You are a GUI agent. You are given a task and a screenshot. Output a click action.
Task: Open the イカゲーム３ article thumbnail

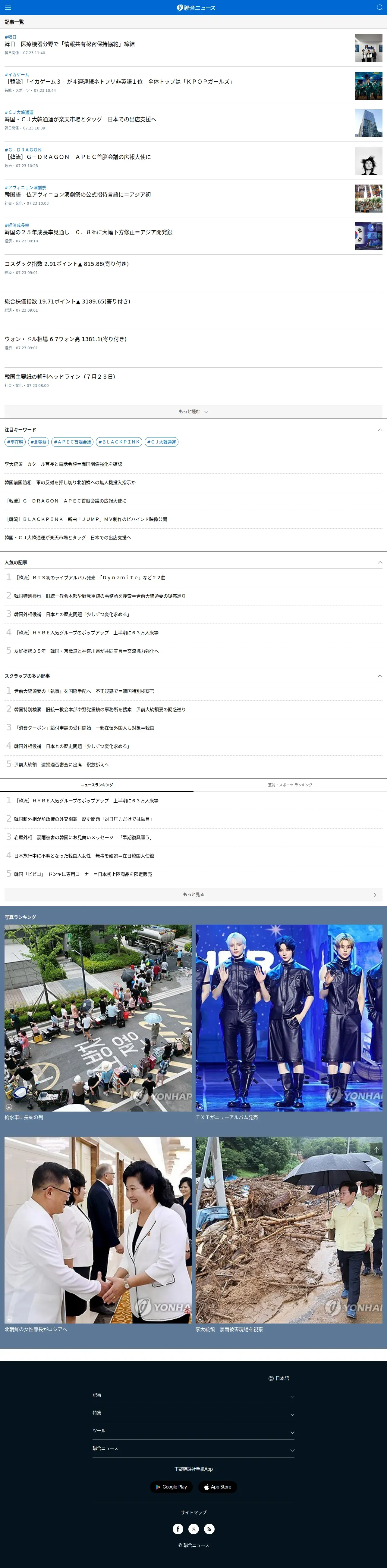pos(369,85)
